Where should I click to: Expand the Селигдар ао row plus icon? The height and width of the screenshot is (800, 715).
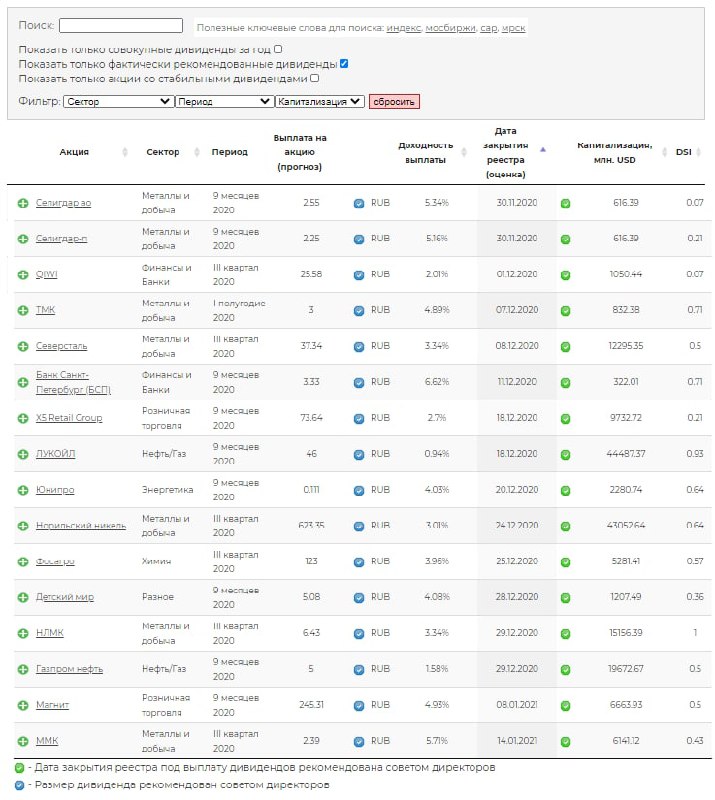pyautogui.click(x=23, y=203)
